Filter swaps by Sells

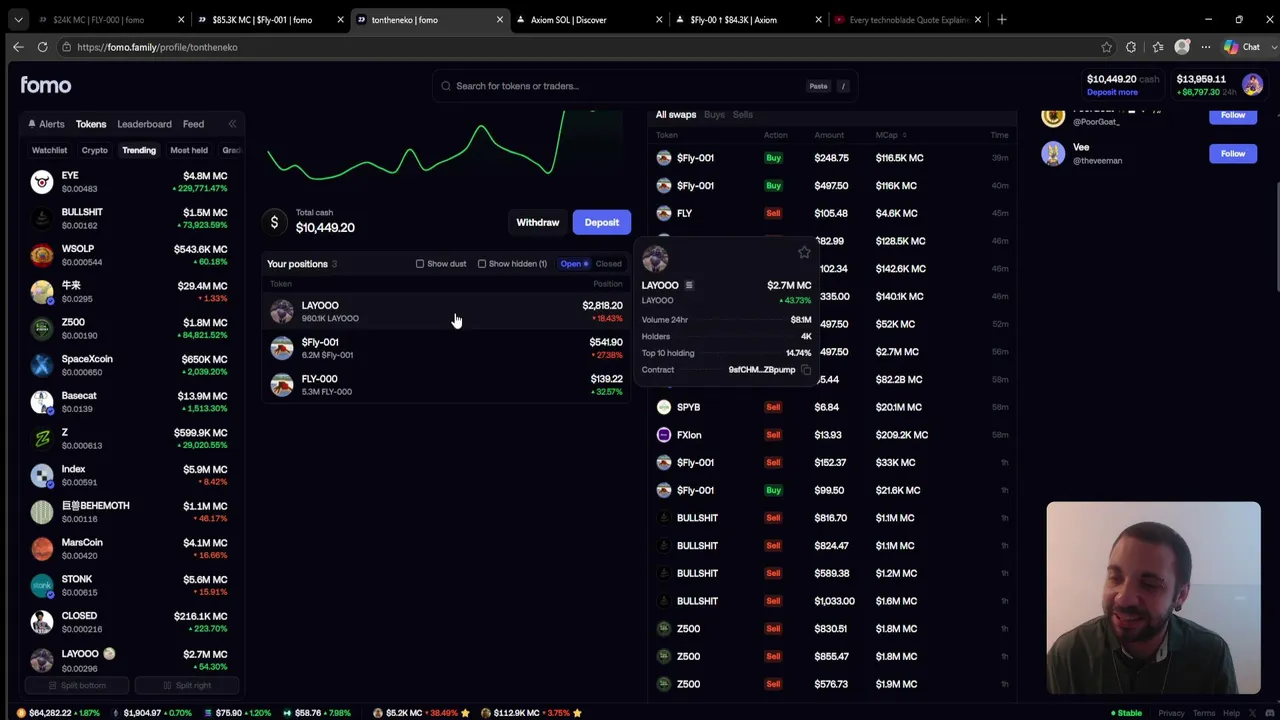[742, 115]
